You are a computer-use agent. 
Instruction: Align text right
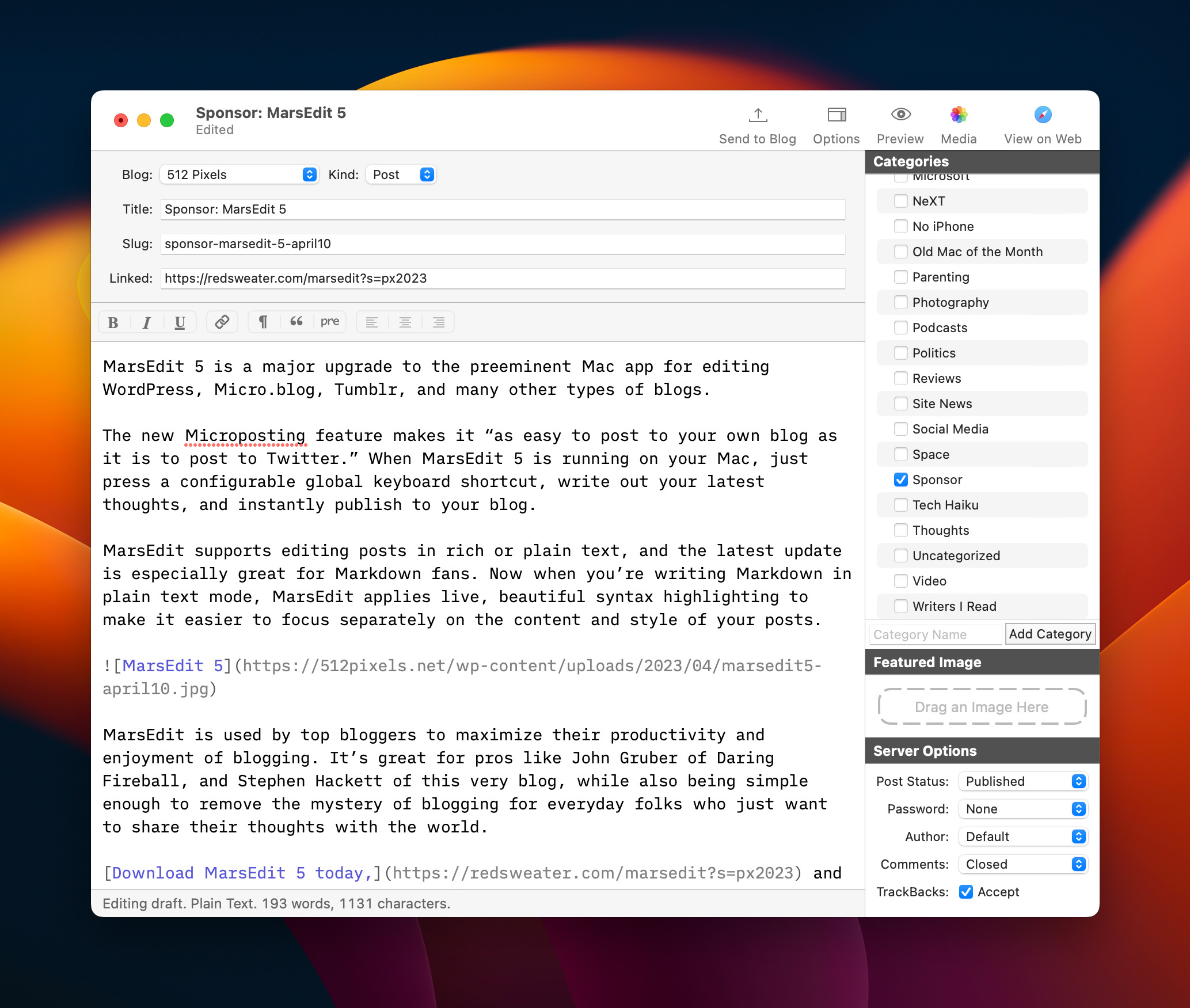coord(439,322)
